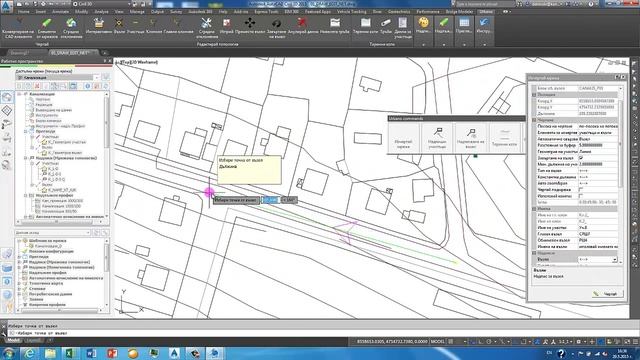Select the Премести възел move tool
This screenshot has width=640, height=360.
pos(250,26)
